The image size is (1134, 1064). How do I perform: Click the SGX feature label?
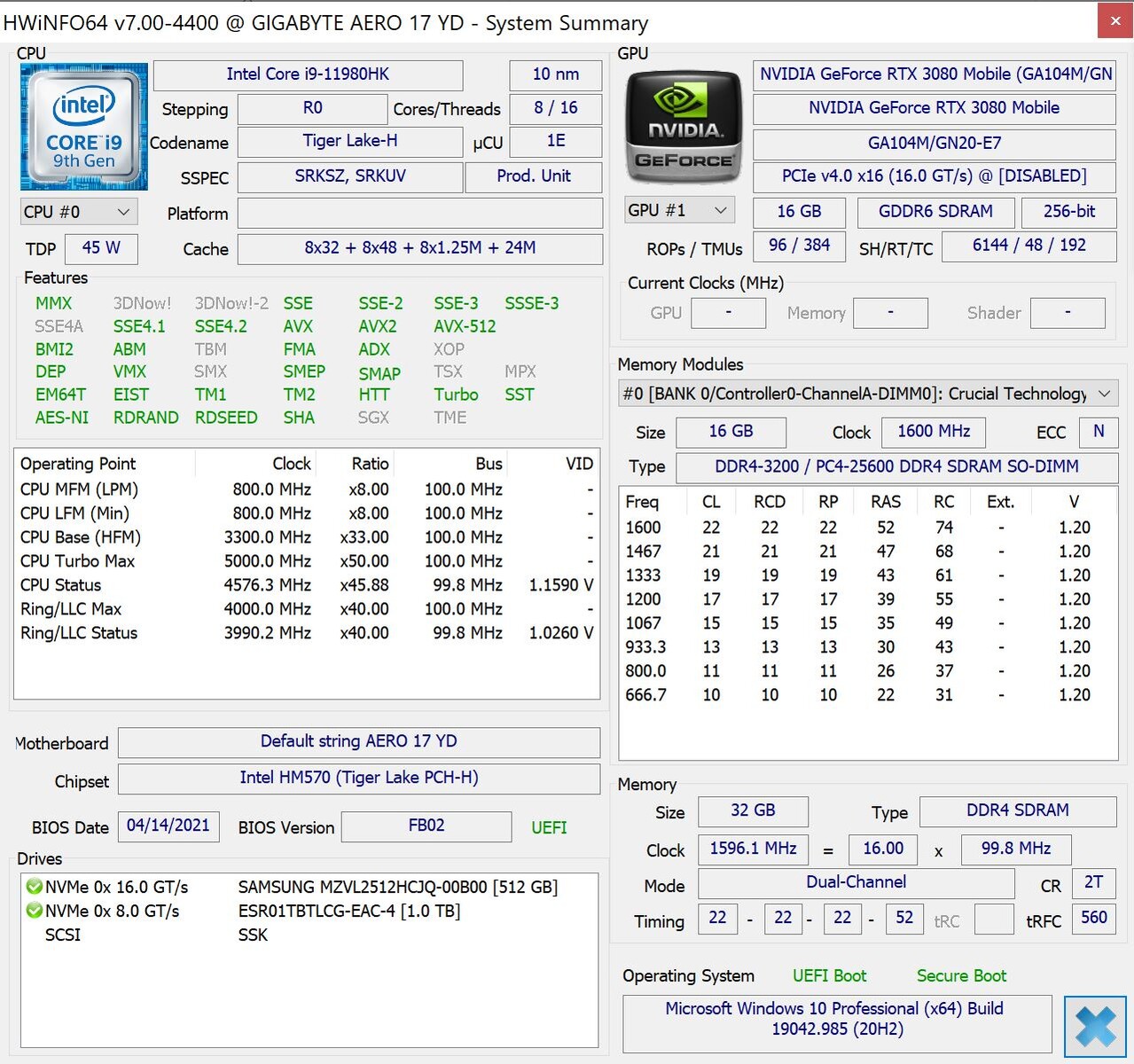(373, 418)
